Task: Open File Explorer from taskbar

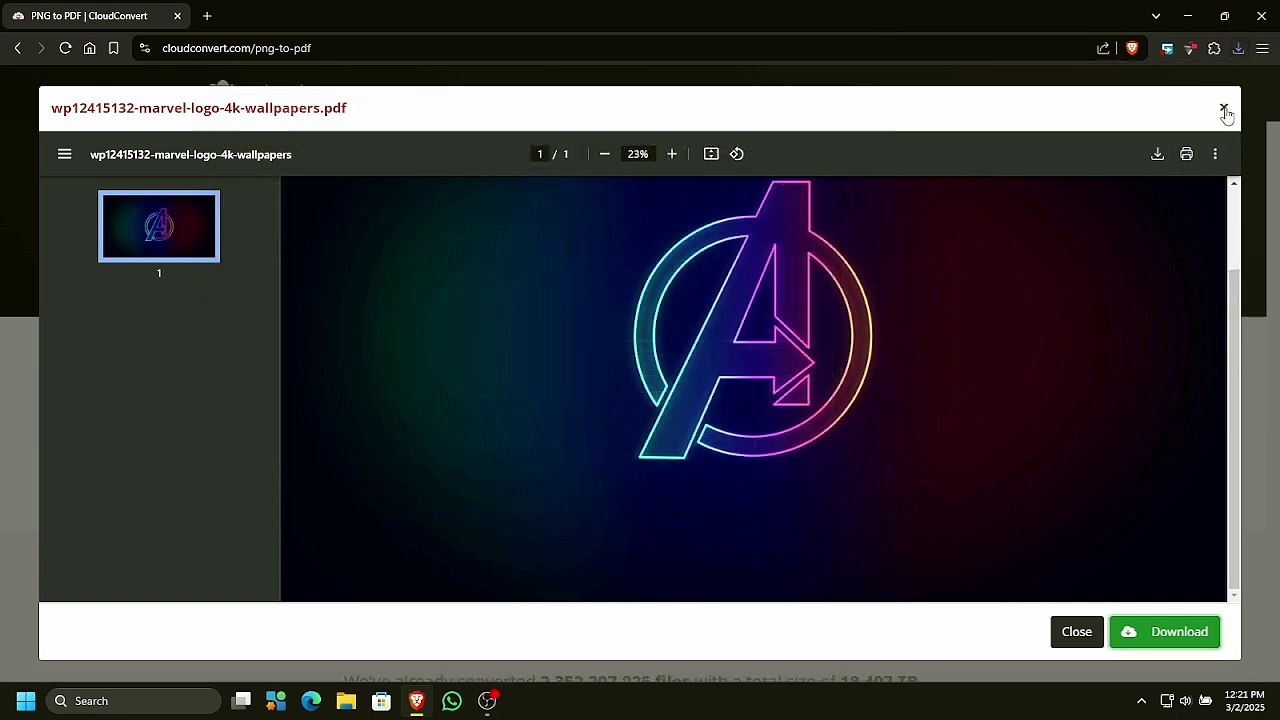Action: (x=346, y=701)
